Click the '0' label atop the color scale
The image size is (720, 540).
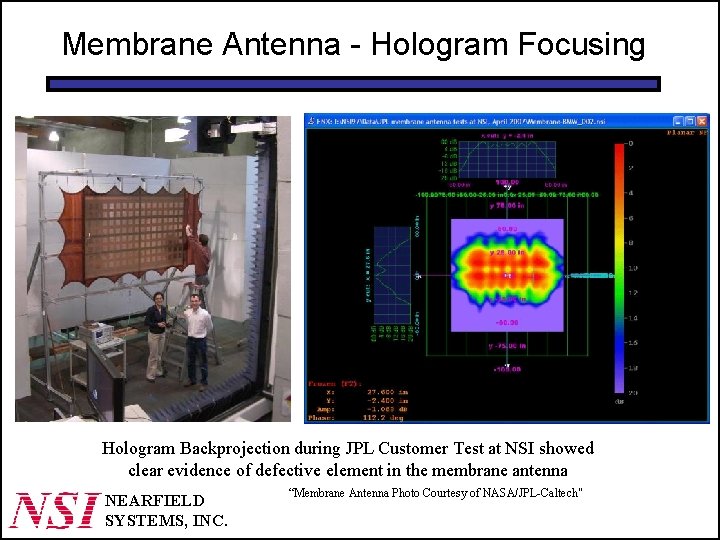pyautogui.click(x=630, y=144)
